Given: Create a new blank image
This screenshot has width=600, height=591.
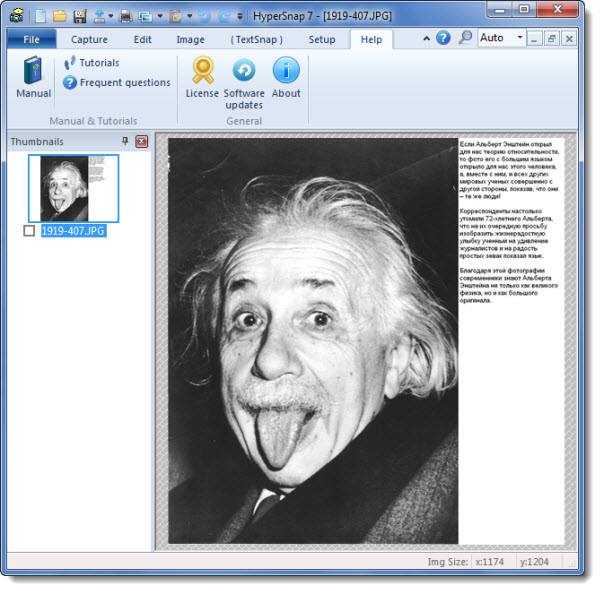Looking at the screenshot, I should click(41, 16).
